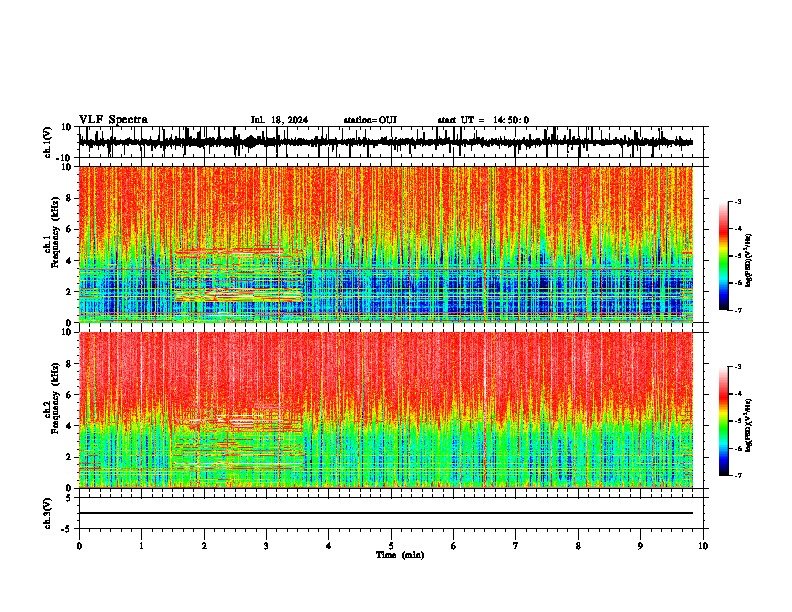The image size is (792, 612).
Task: Click the "8" tick on ch.2 frequency axis
Action: pyautogui.click(x=70, y=364)
